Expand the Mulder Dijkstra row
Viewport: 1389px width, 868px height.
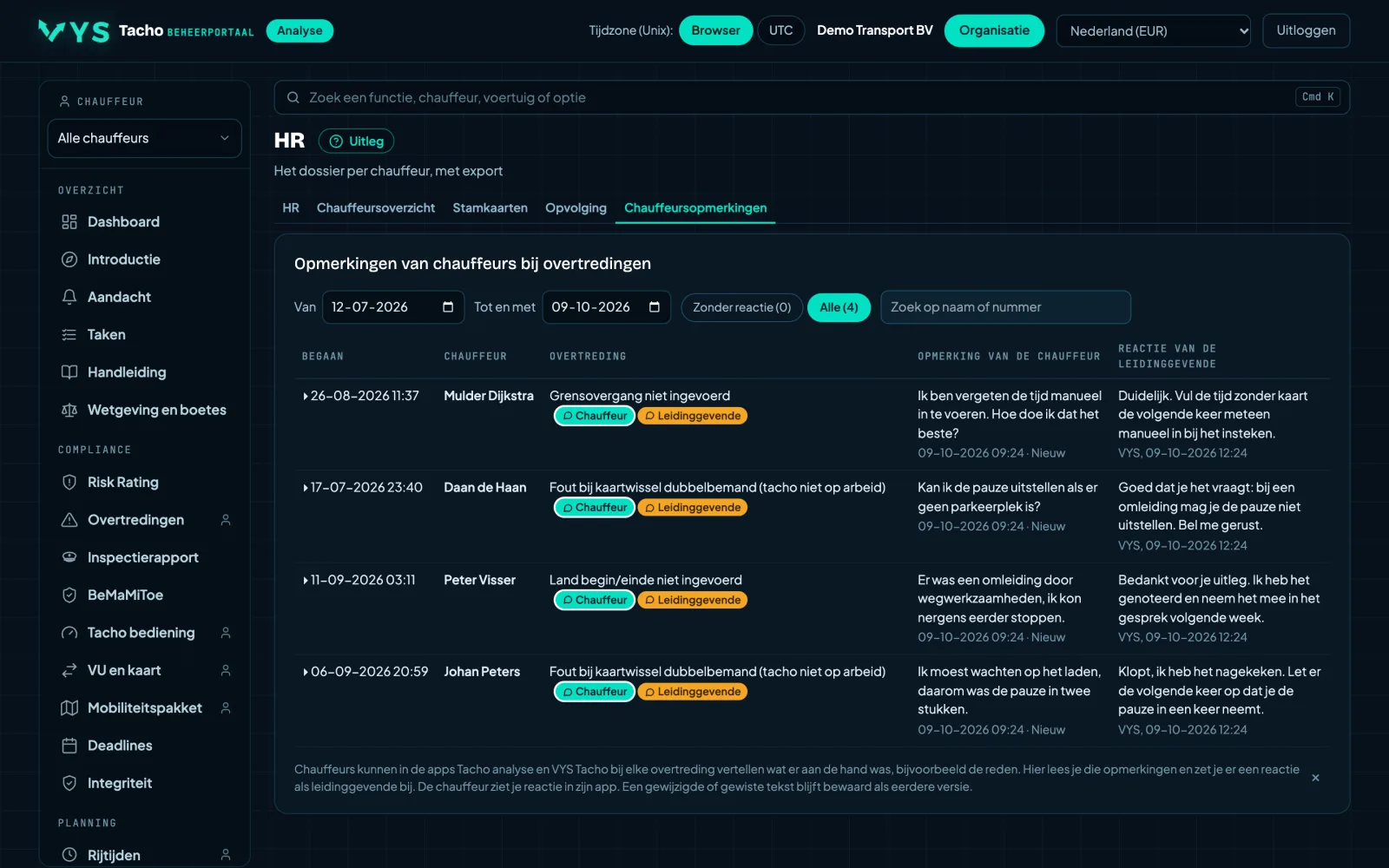pos(306,397)
